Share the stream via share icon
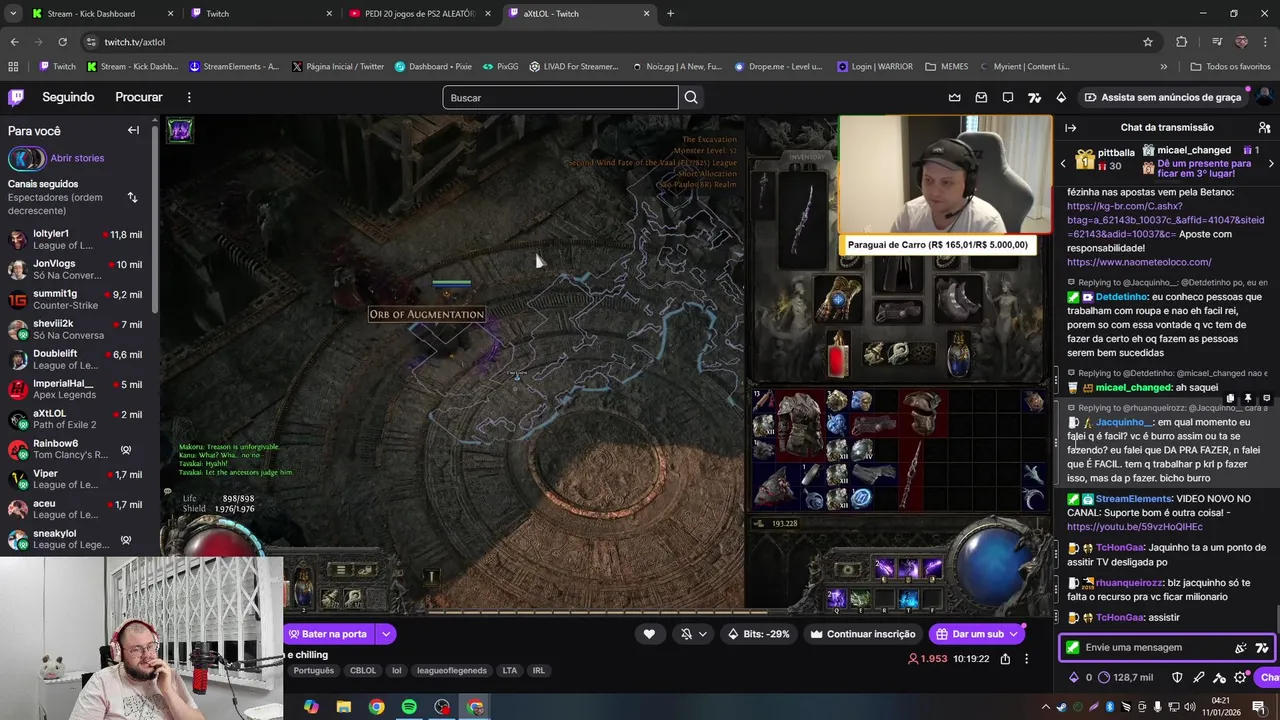 [x=1005, y=659]
